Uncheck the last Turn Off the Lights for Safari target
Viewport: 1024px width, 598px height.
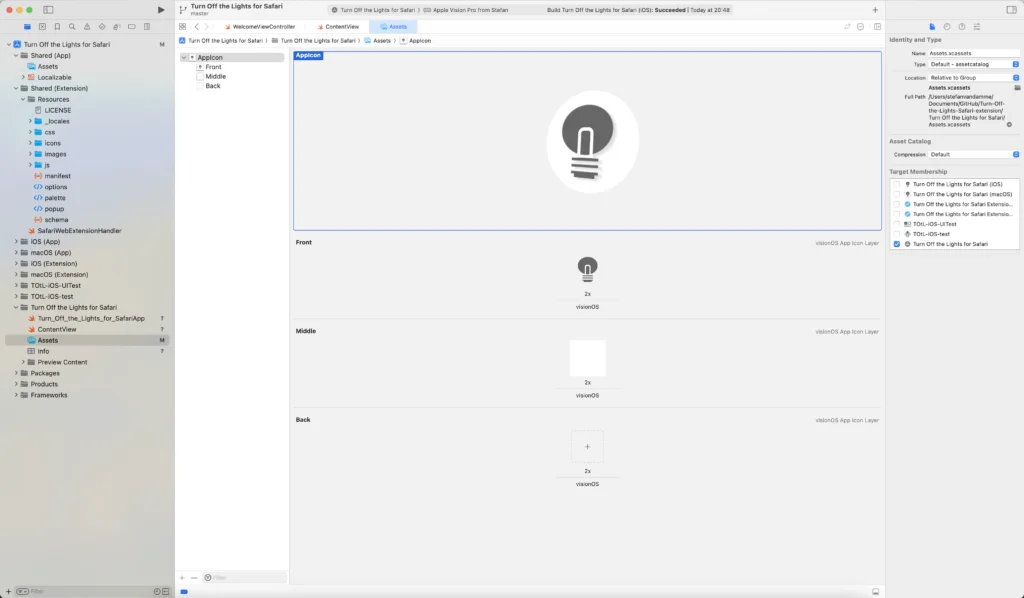(896, 244)
